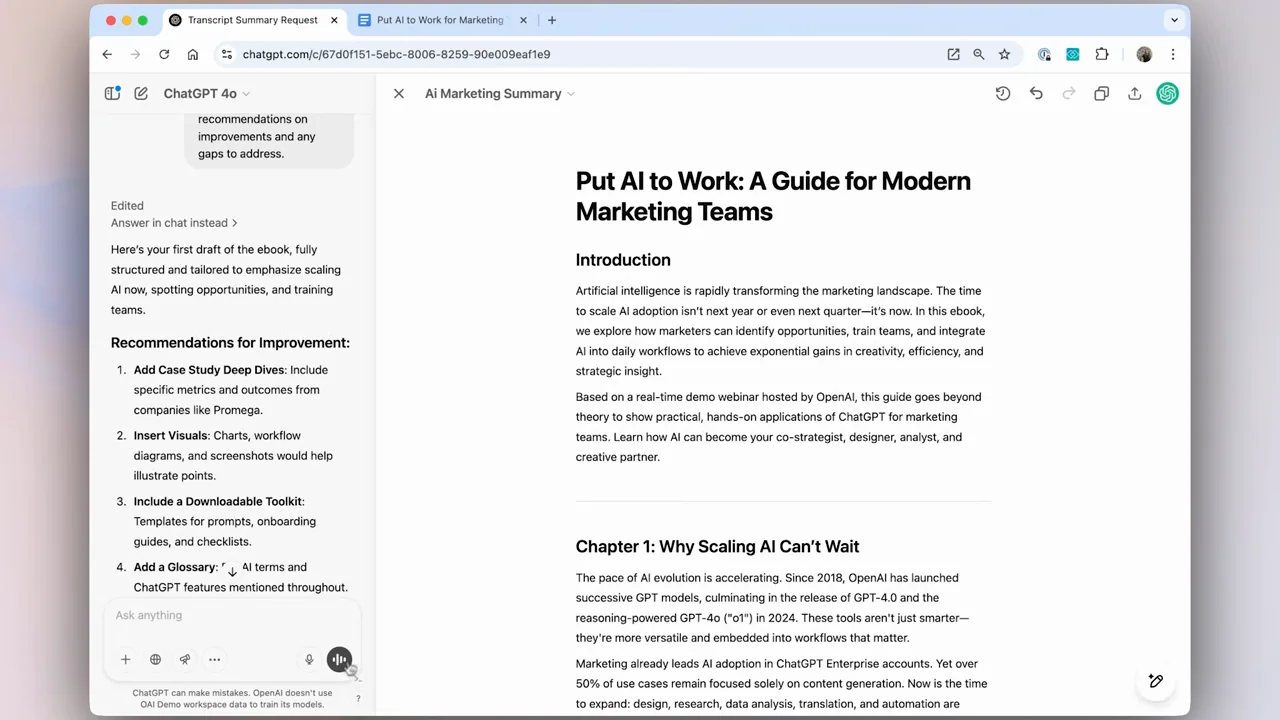Click the green ChatGPT profile avatar

coord(1167,93)
